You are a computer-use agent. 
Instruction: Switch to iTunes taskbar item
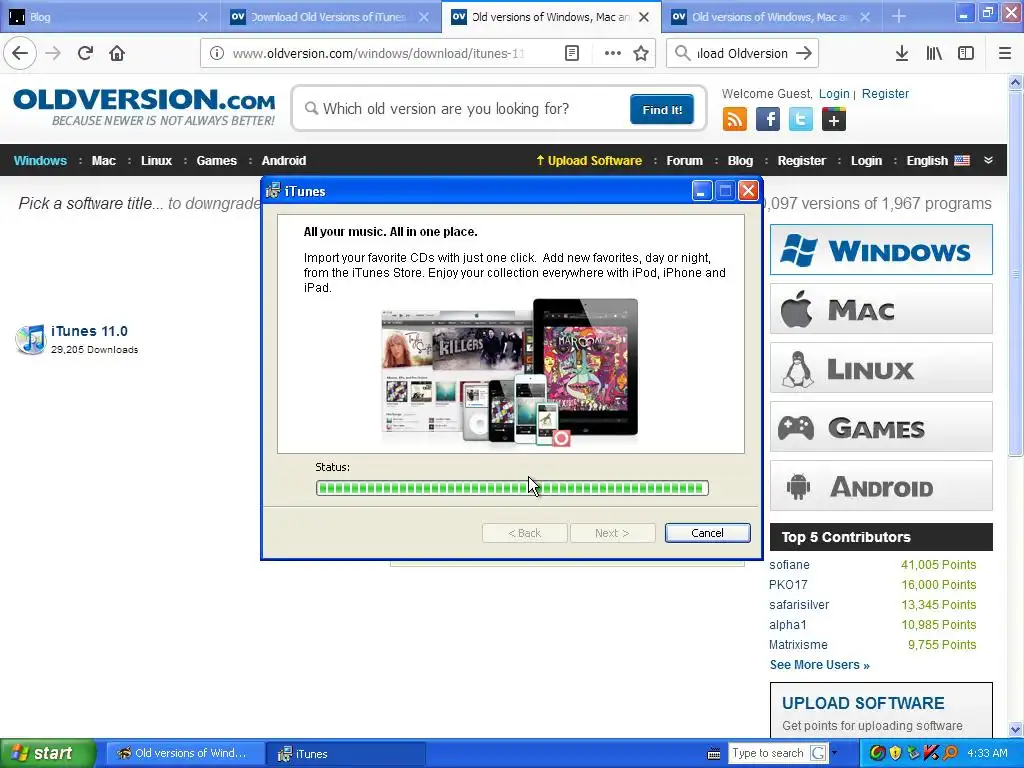coord(346,753)
